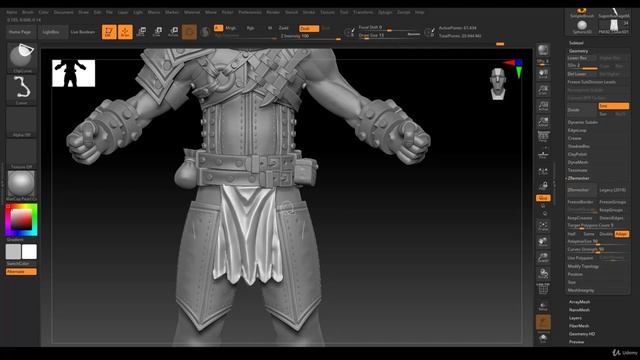640x360 pixels.
Task: Toggle the Persp perspective icon
Action: click(x=543, y=137)
